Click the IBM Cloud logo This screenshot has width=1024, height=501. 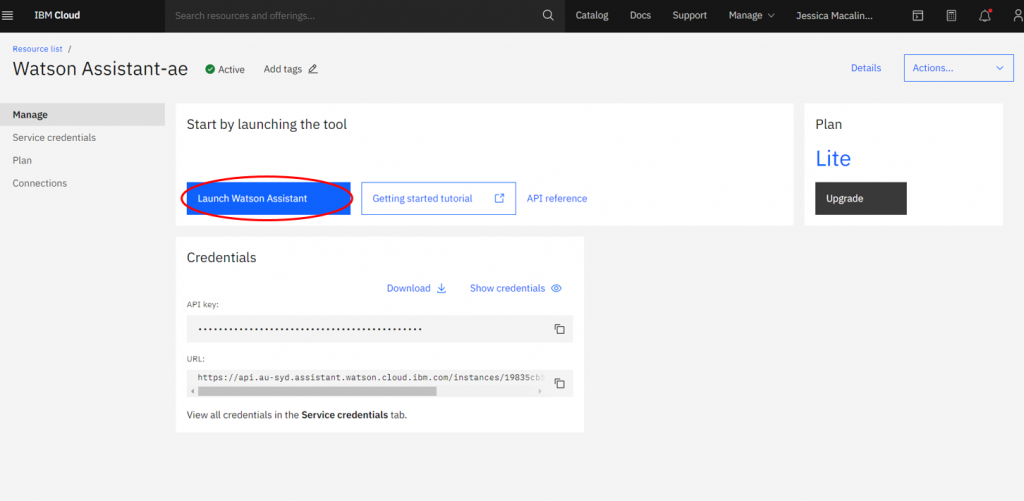(x=57, y=15)
